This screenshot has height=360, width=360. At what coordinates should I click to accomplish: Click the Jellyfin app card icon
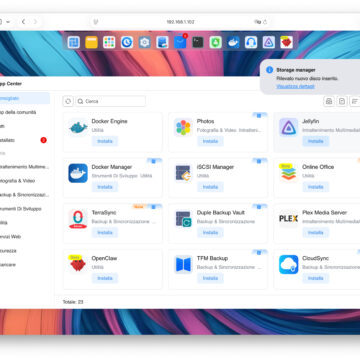289,128
